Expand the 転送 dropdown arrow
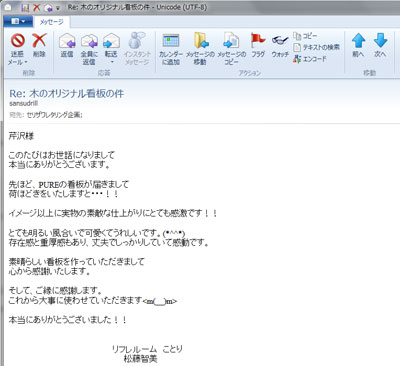This screenshot has width=400, height=366. (x=111, y=62)
